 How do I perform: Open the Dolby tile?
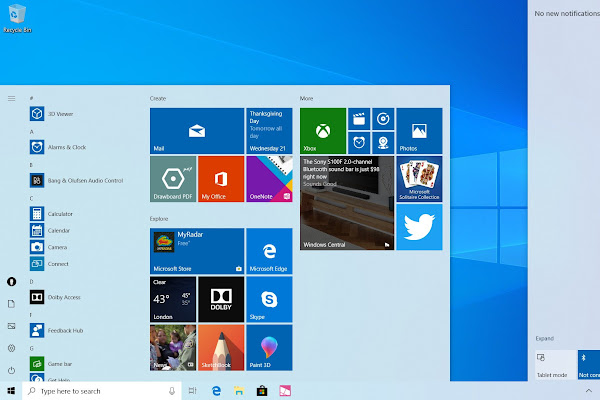220,300
